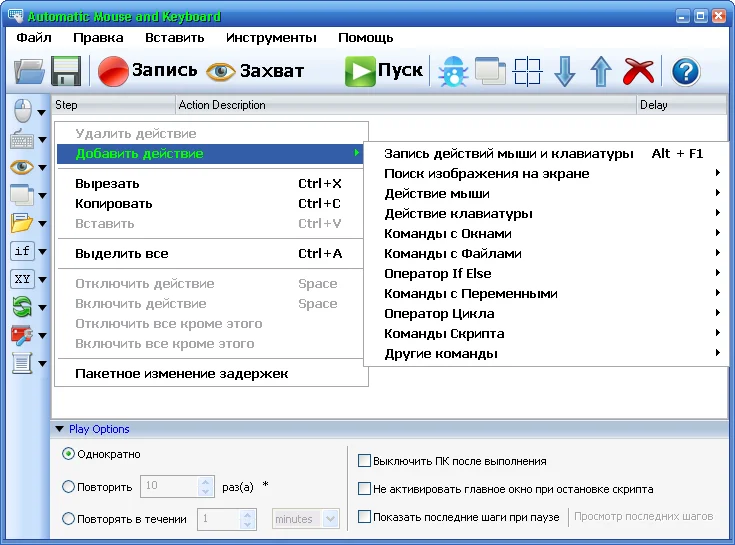Click the duration field showing 1
Image resolution: width=735 pixels, height=545 pixels.
coord(219,519)
